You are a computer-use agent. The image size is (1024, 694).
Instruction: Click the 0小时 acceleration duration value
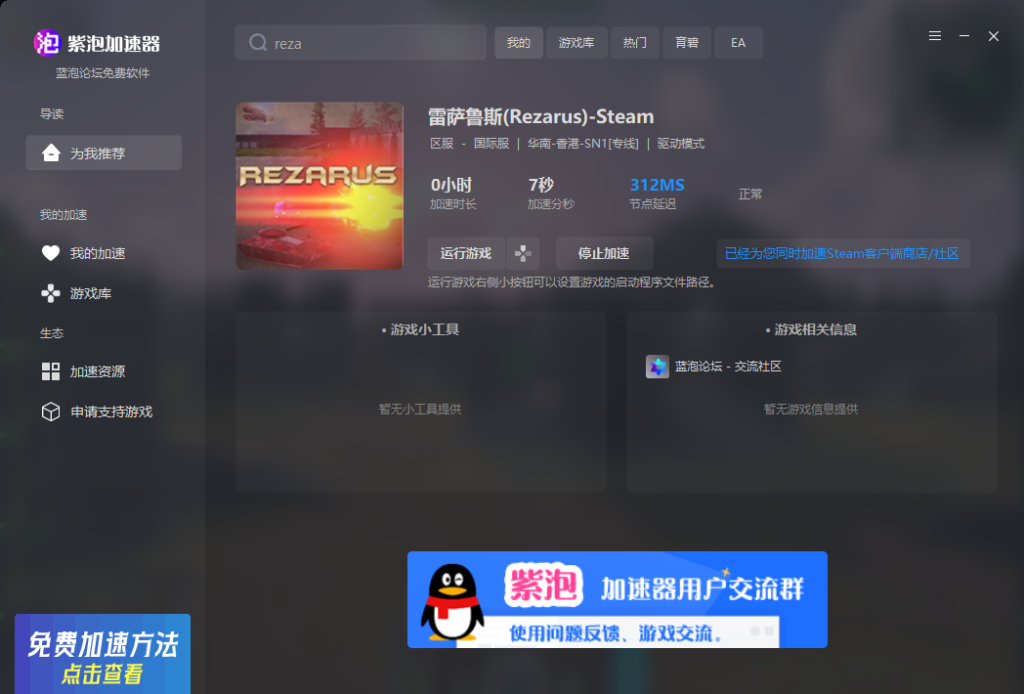click(451, 185)
